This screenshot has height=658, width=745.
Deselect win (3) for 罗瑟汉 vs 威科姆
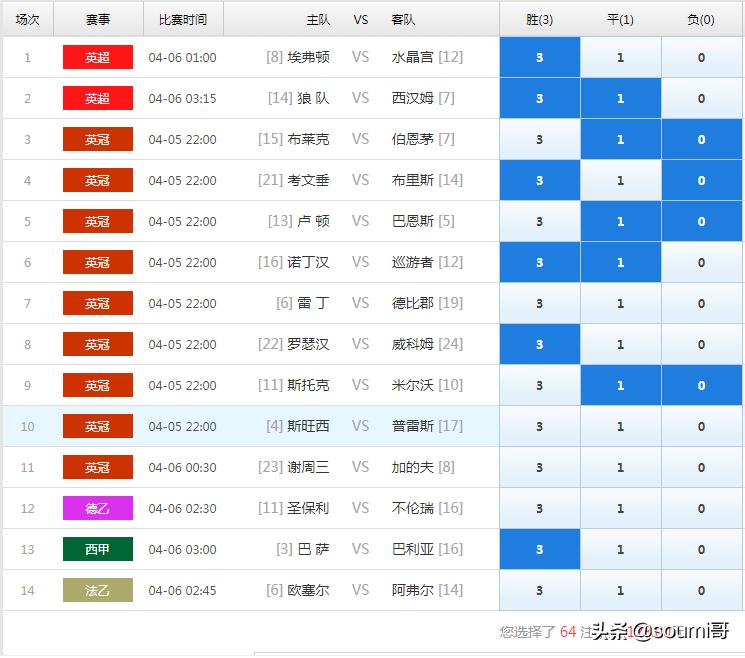[540, 344]
